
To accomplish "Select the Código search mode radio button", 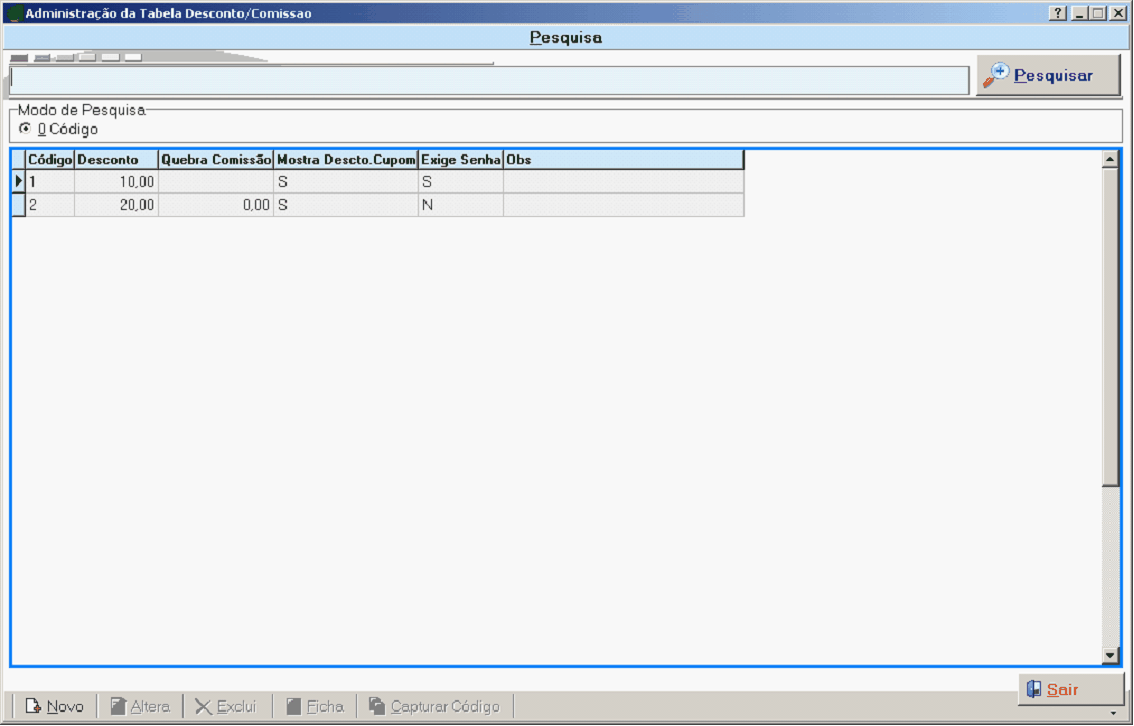I will tap(25, 129).
